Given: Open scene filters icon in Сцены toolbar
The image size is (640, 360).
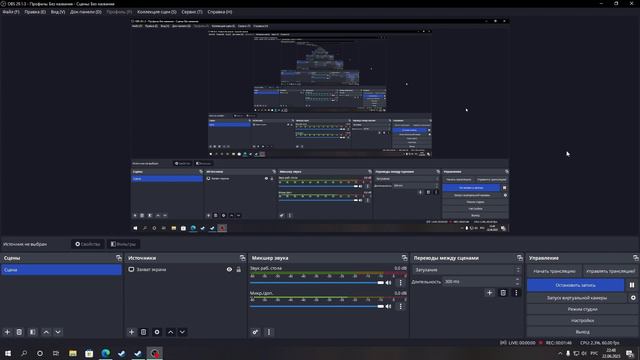Looking at the screenshot, I should (33, 332).
